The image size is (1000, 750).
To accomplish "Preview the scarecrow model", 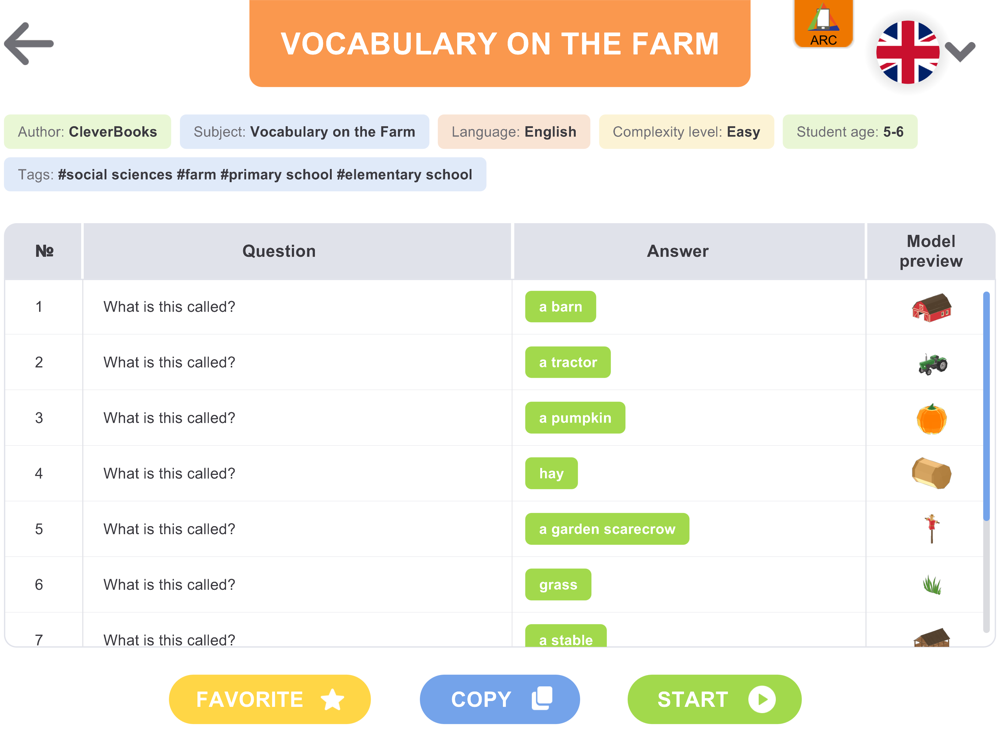I will 932,529.
